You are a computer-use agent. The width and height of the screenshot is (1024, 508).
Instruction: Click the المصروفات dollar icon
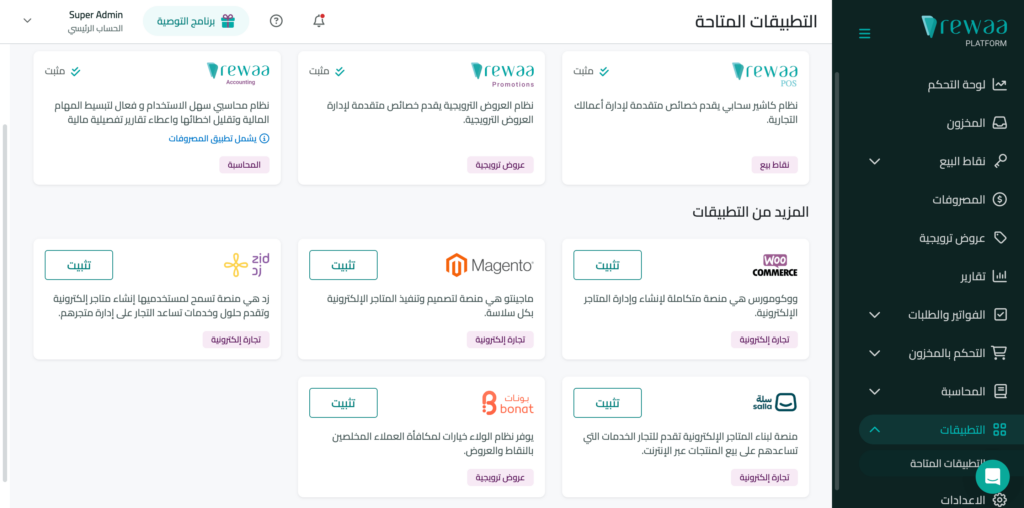(x=999, y=200)
